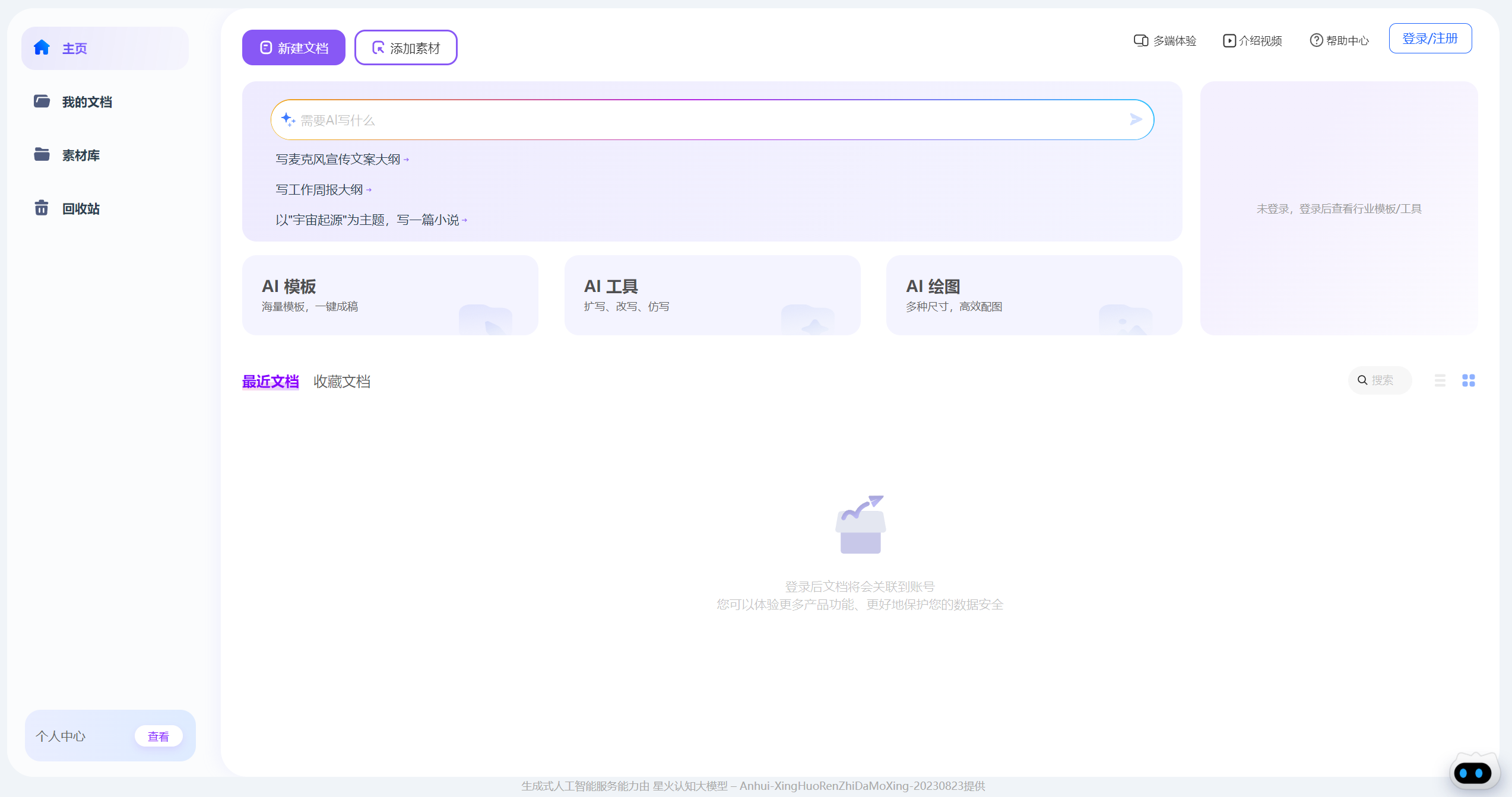Screen dimensions: 1512x797
Task: Click 查看 in the 个人中心 panel
Action: coord(158,735)
